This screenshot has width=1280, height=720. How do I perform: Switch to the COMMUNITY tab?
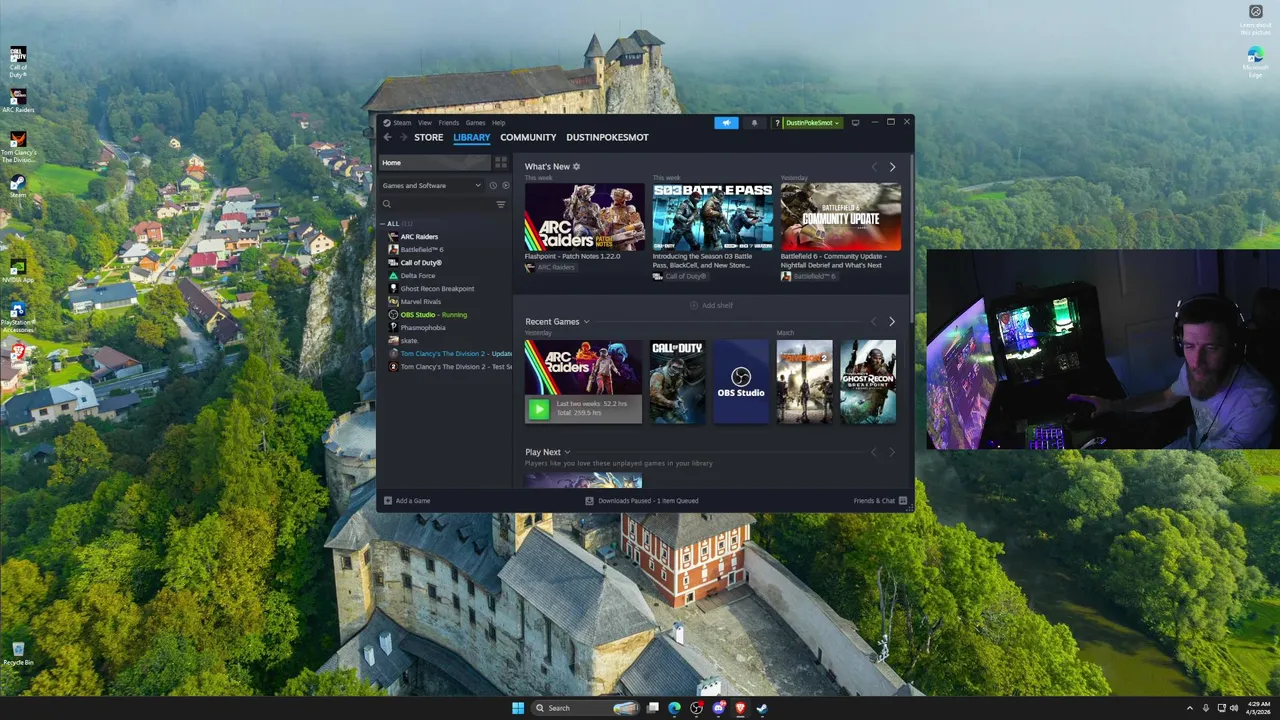[528, 137]
